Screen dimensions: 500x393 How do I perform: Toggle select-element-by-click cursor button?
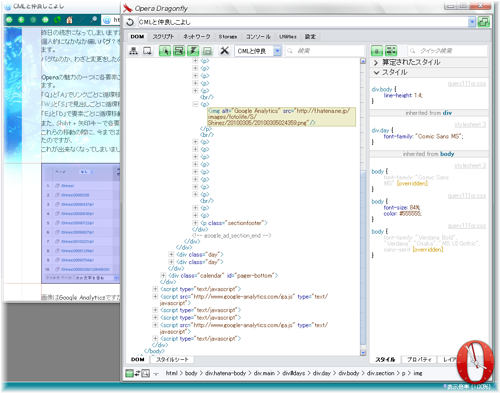click(165, 51)
